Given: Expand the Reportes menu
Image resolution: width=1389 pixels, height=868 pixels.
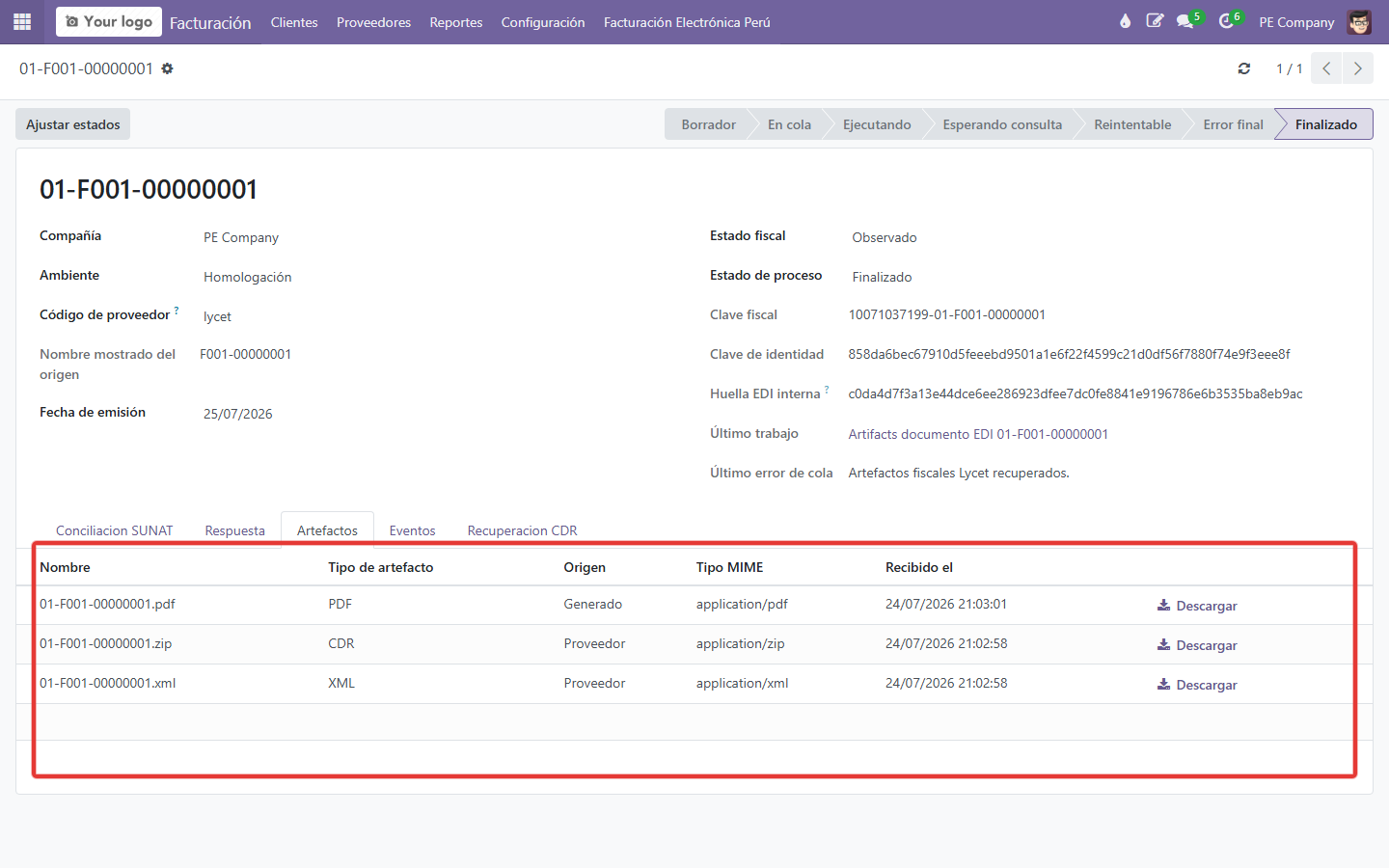Looking at the screenshot, I should (456, 22).
